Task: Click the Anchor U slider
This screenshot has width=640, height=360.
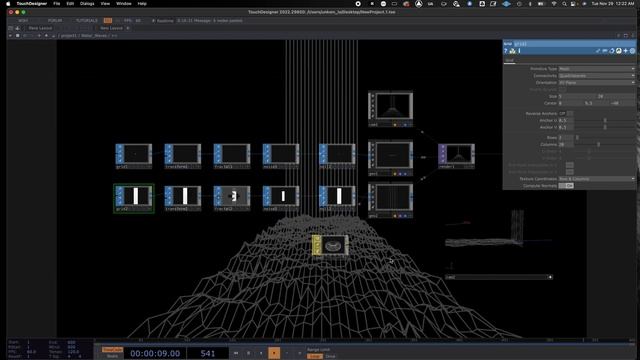Action: click(x=605, y=120)
